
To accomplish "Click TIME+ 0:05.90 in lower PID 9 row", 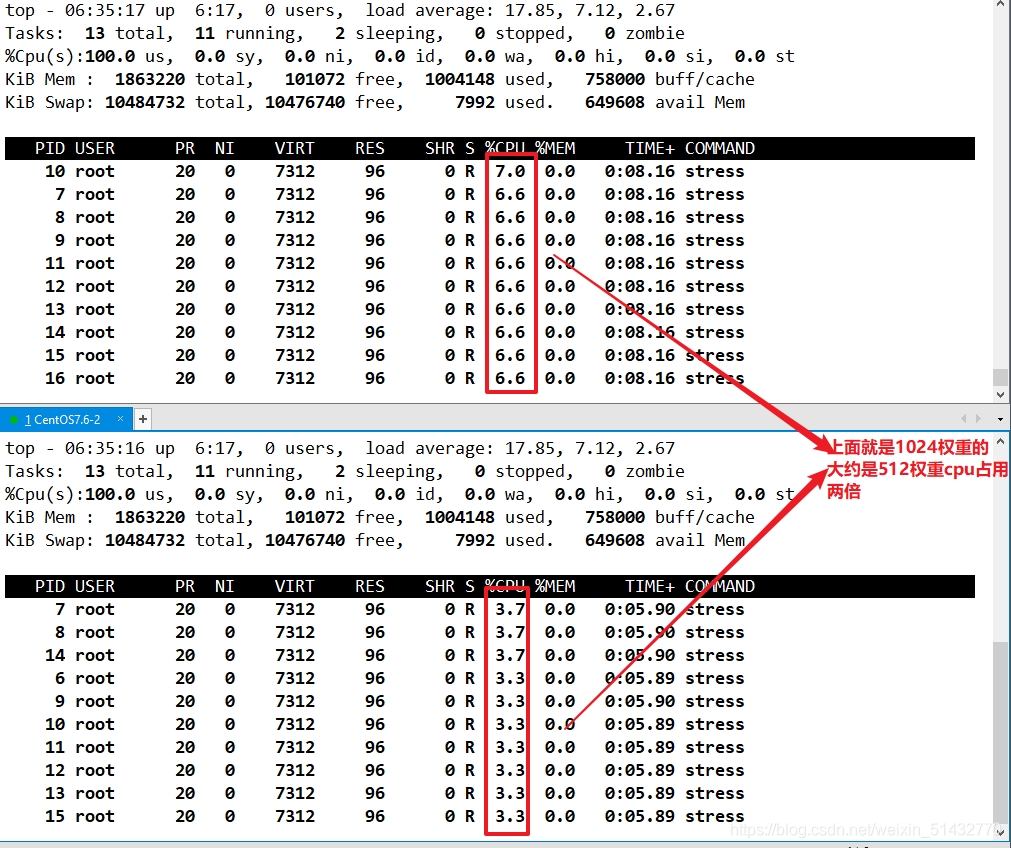I will tap(640, 702).
